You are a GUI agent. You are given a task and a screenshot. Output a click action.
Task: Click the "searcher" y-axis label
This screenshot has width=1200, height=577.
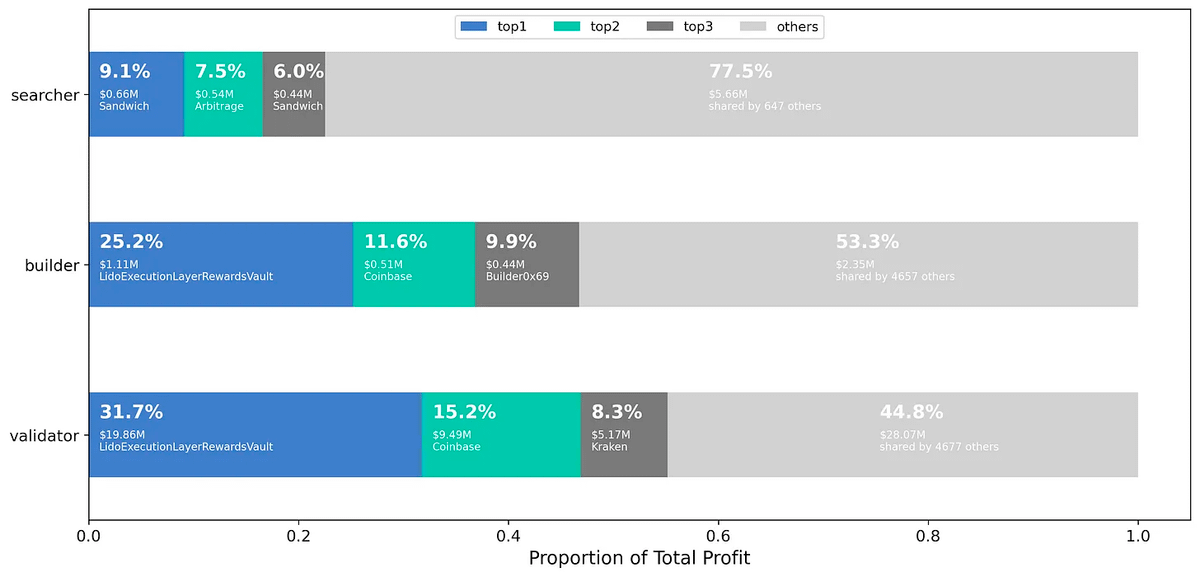[x=44, y=95]
